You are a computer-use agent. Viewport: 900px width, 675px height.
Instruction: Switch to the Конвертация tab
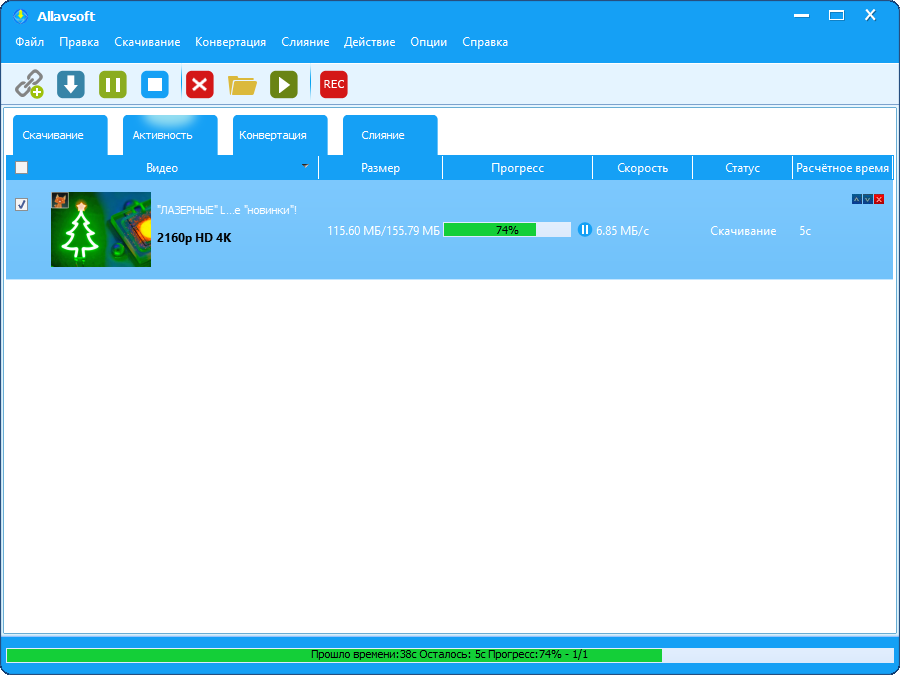pyautogui.click(x=280, y=135)
